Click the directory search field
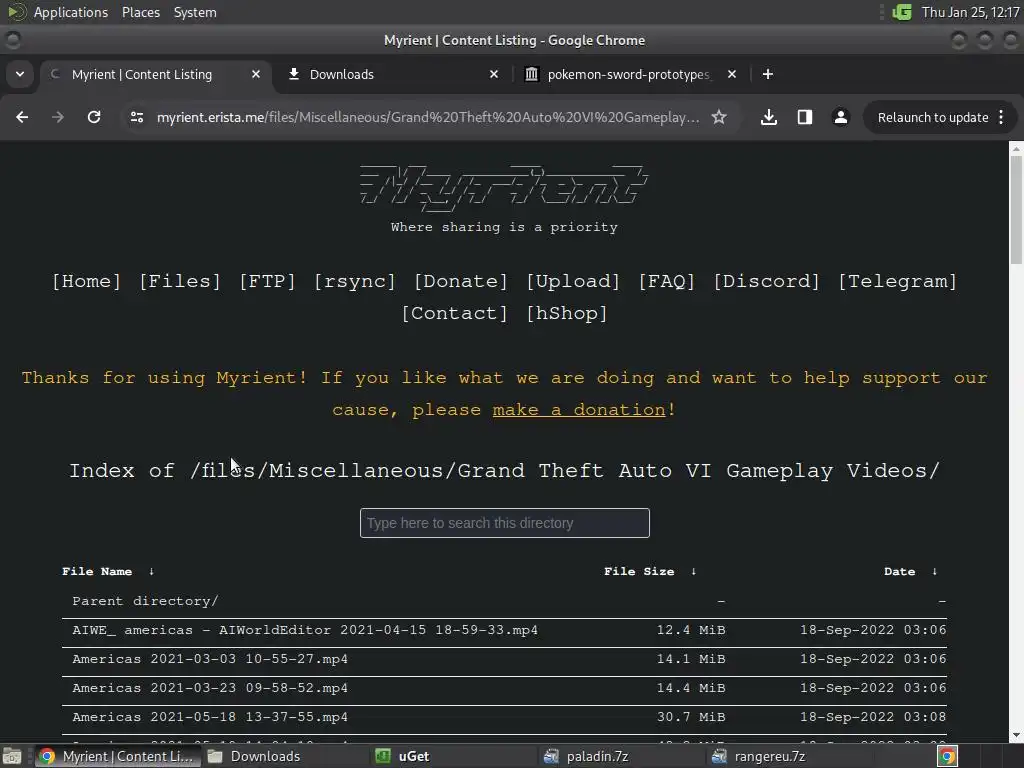The height and width of the screenshot is (768, 1024). pos(504,523)
